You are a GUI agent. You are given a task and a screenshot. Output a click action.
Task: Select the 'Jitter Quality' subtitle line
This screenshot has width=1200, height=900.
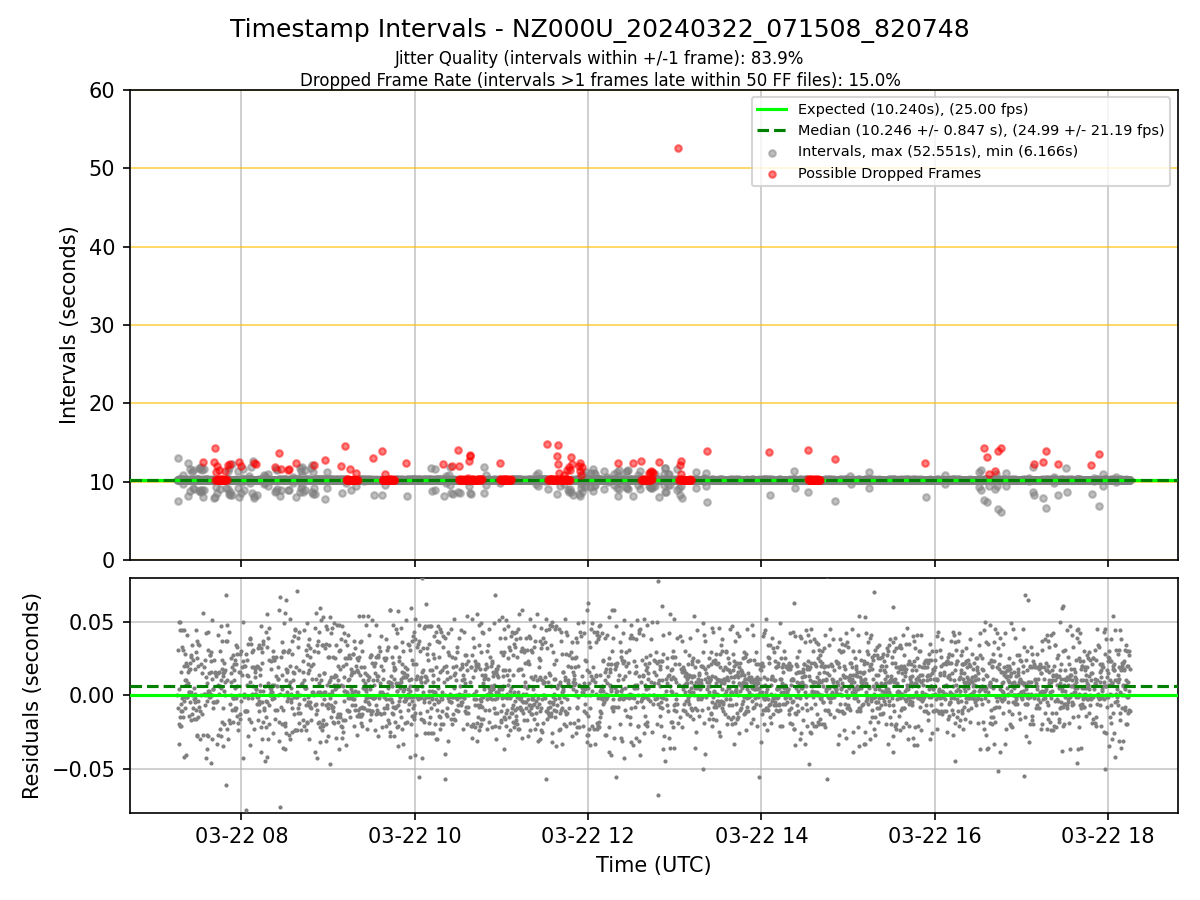tap(599, 59)
